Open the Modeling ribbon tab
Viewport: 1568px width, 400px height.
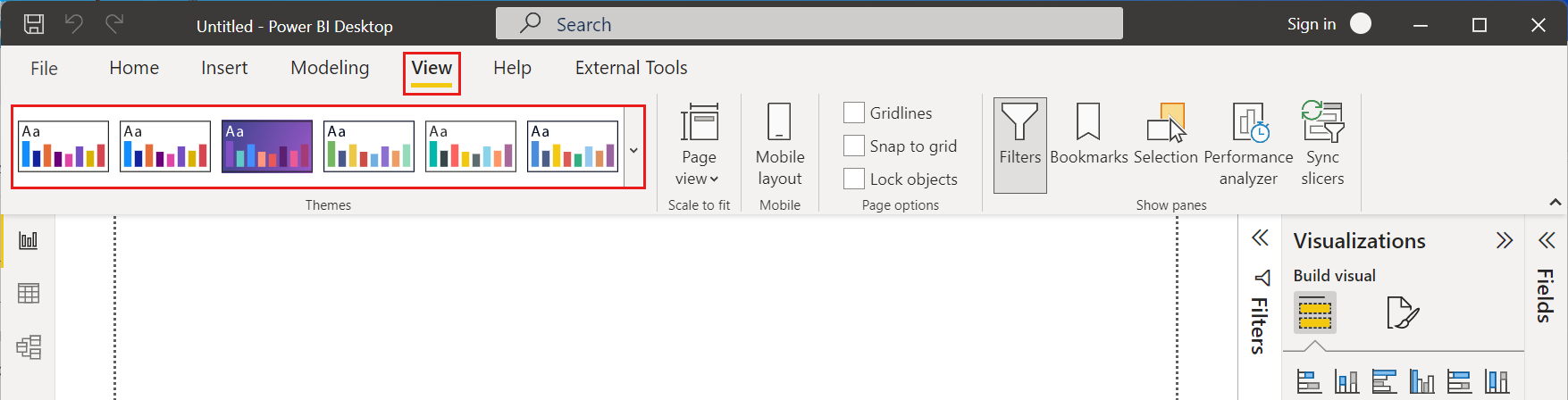pyautogui.click(x=330, y=68)
